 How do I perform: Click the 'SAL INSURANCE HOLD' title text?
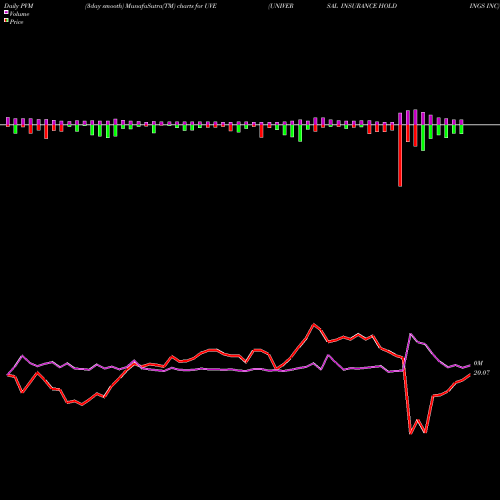pos(362,6)
